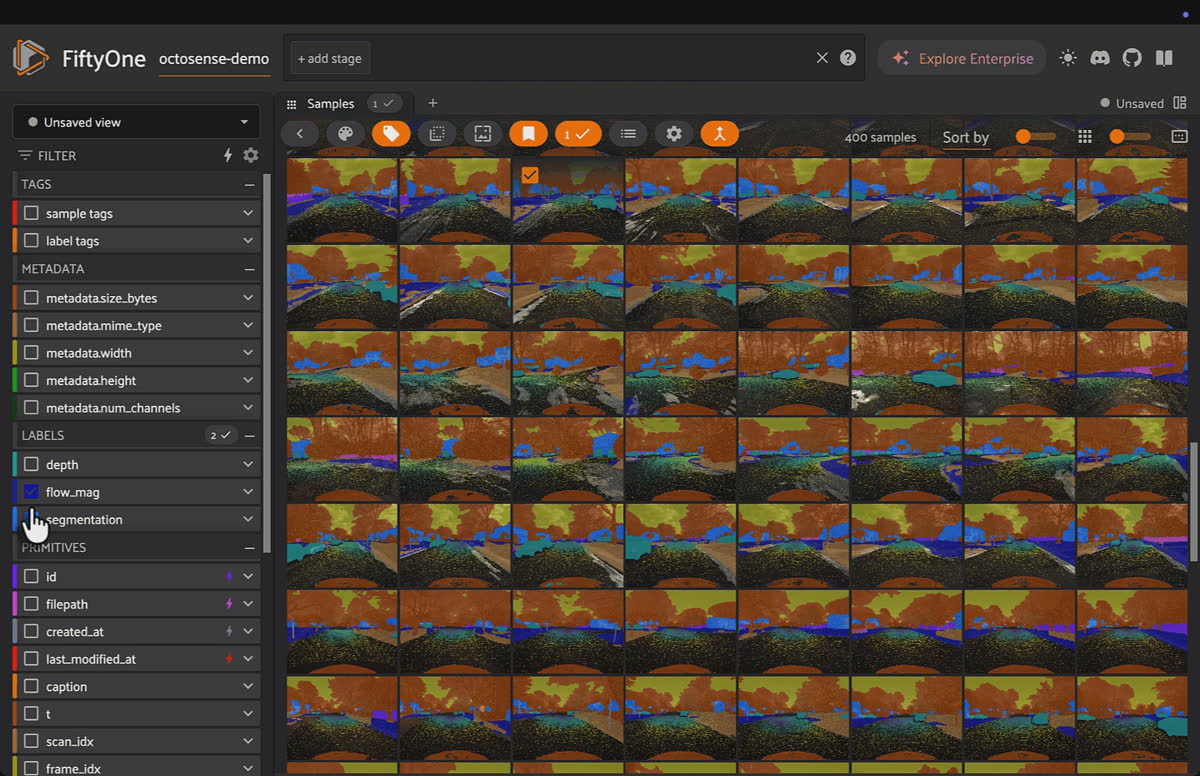
Task: Click the sample grid vertical scrollbar
Action: coord(1194,503)
